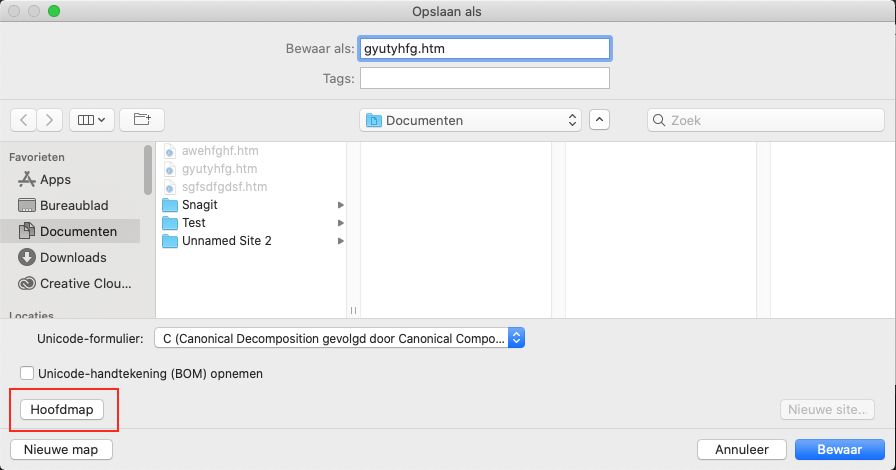Screen dimensions: 896x470
Task: Select the Unnamed Site 2 folder
Action: click(x=226, y=241)
